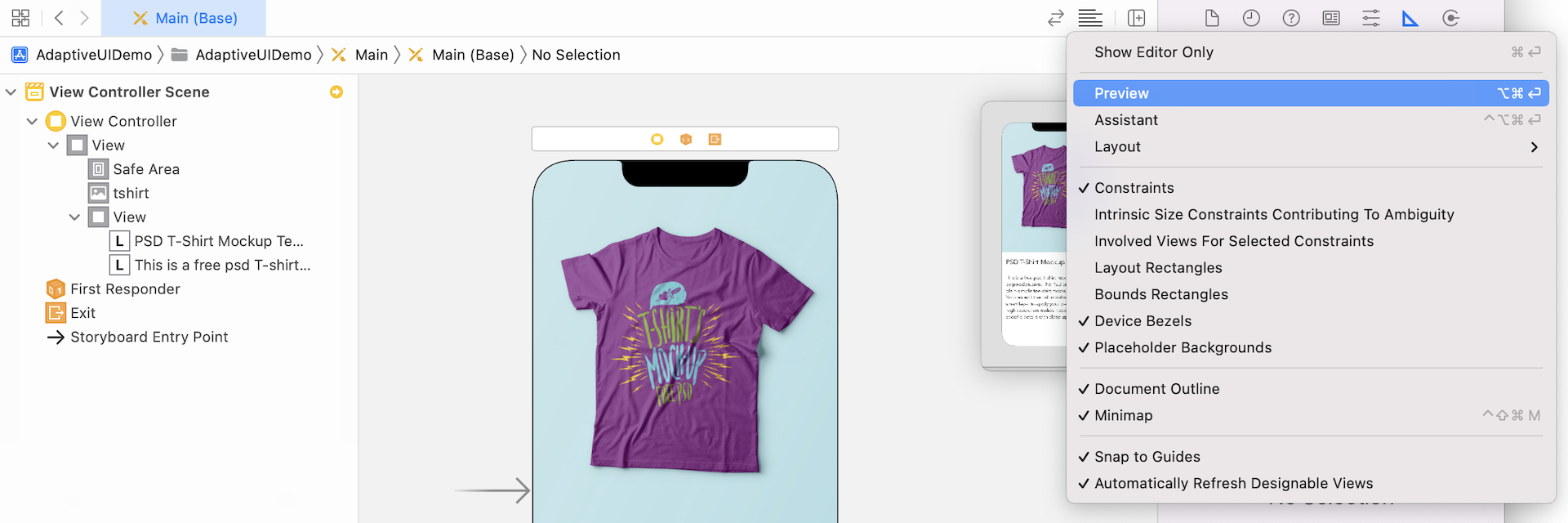Open the Quick Help inspector icon
Image resolution: width=1568 pixels, height=523 pixels.
(x=1291, y=18)
